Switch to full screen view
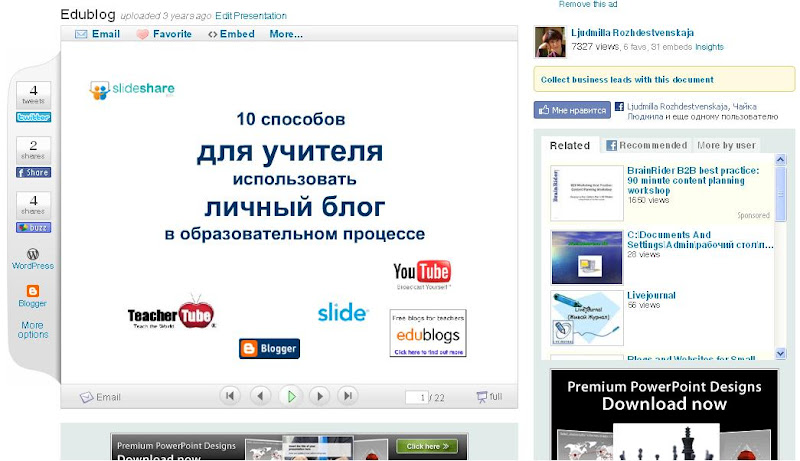The image size is (800, 461). pyautogui.click(x=489, y=397)
